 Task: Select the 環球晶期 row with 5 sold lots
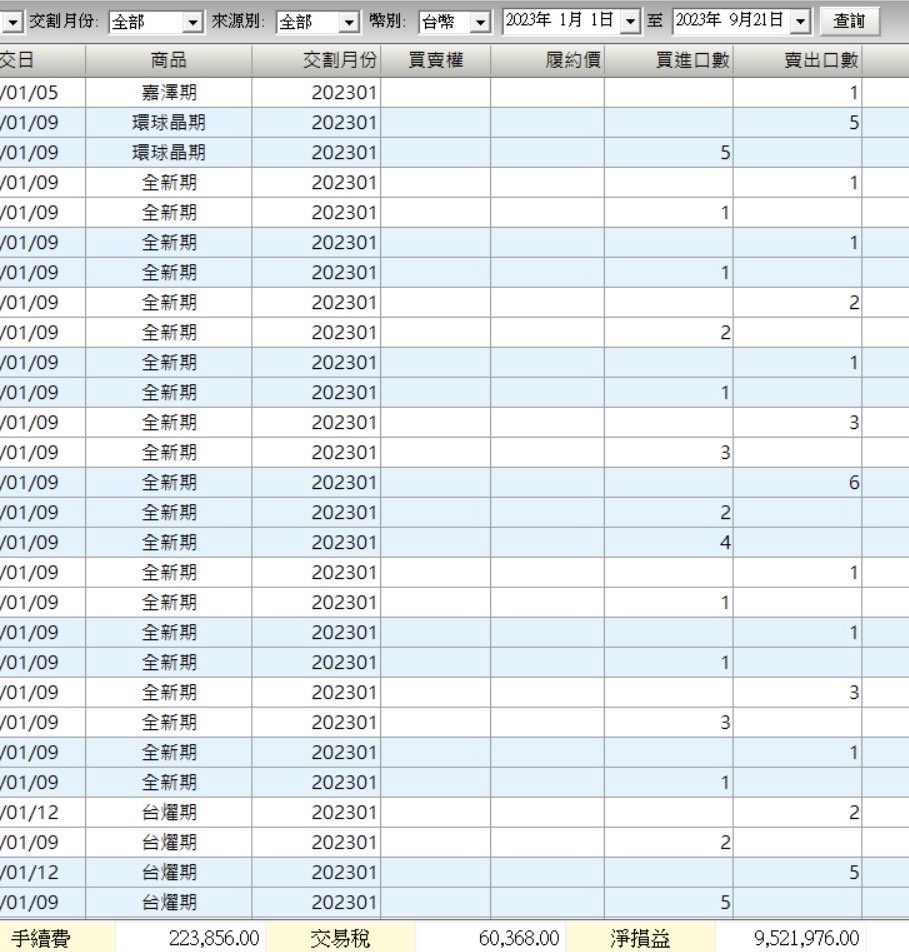168,123
